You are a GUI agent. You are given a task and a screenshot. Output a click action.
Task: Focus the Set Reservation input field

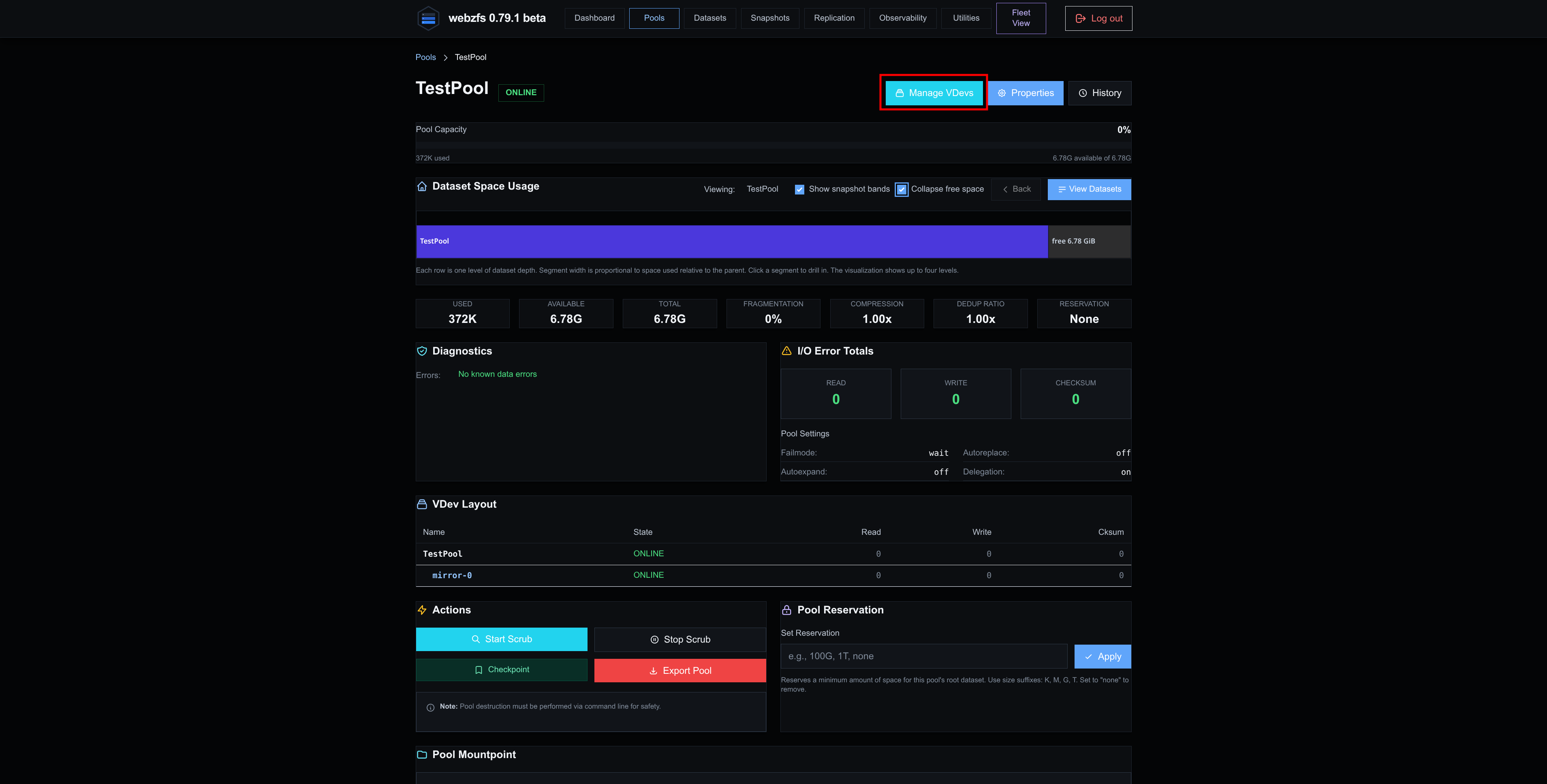pos(924,656)
